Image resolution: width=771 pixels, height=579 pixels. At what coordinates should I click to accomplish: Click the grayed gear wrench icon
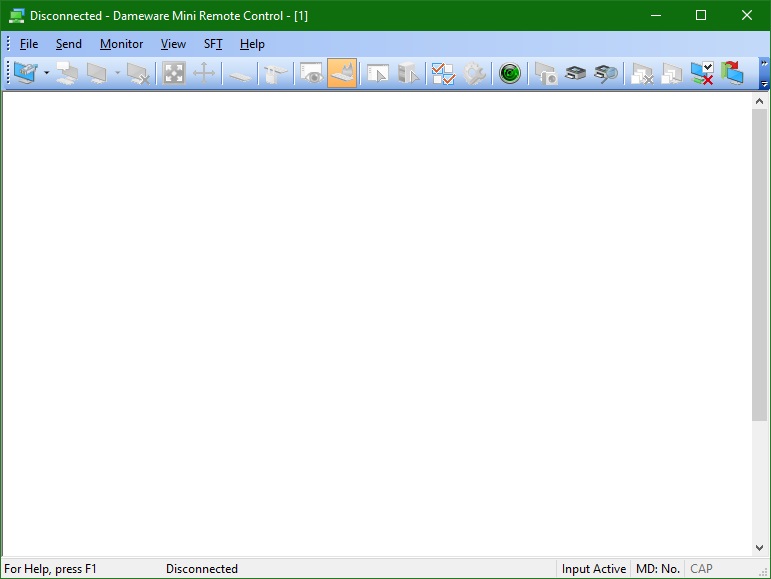tap(474, 73)
